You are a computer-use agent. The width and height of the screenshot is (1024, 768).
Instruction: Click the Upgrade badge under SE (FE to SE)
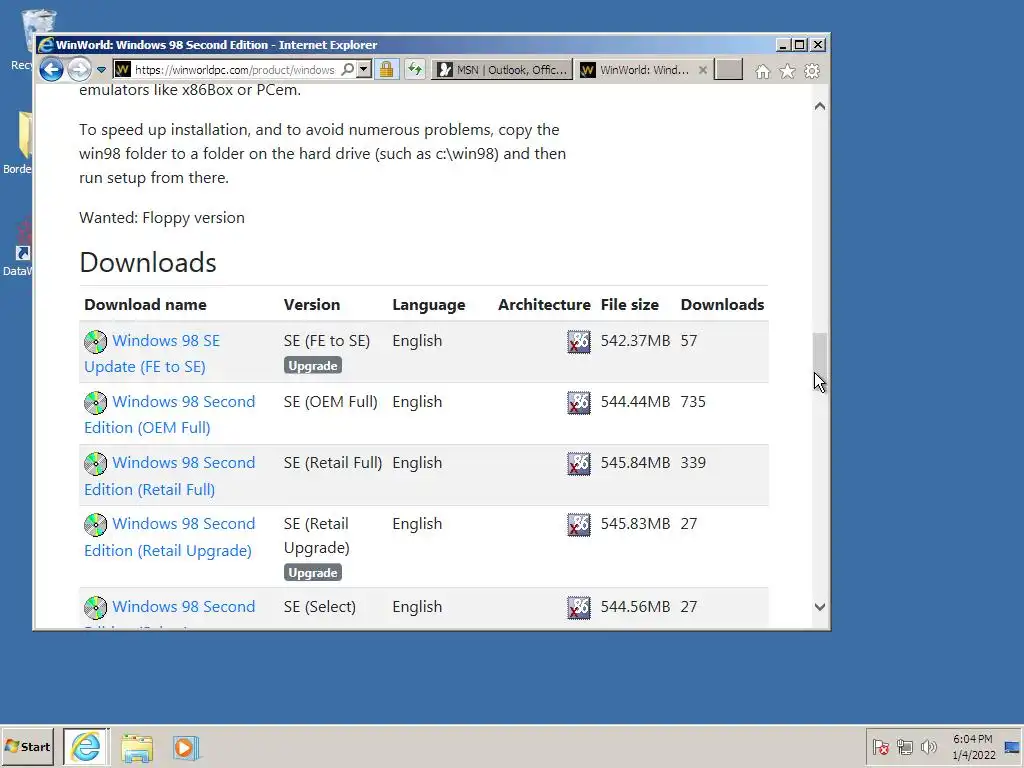pos(313,366)
